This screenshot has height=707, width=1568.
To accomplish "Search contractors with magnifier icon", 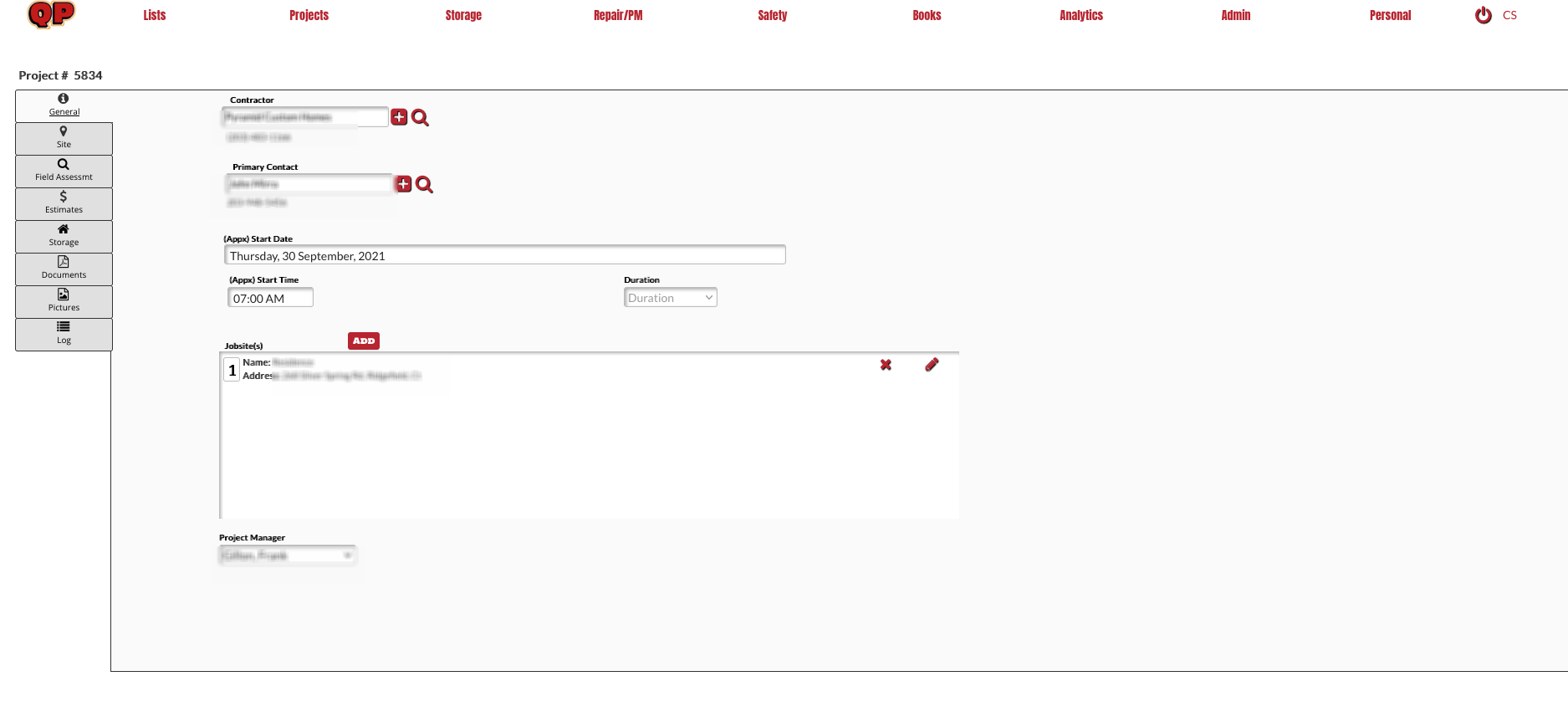I will click(421, 118).
